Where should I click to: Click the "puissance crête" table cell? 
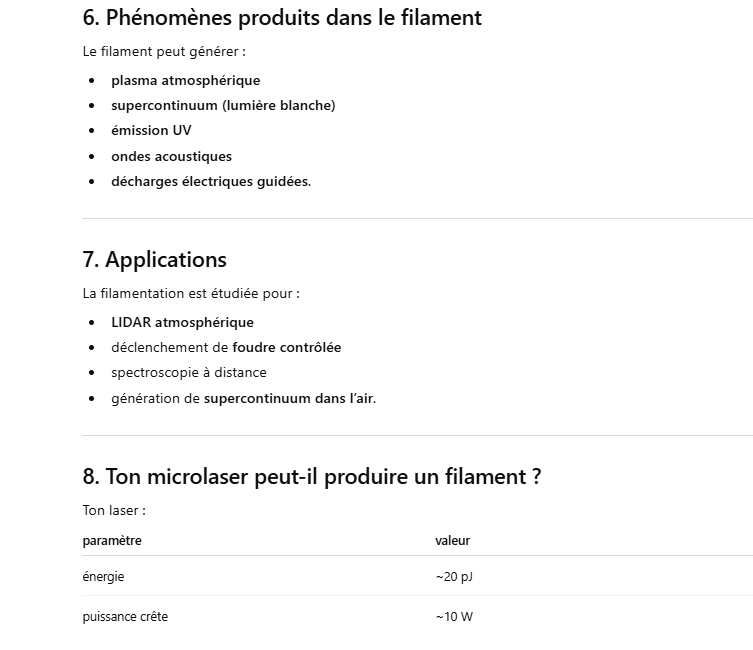click(125, 617)
